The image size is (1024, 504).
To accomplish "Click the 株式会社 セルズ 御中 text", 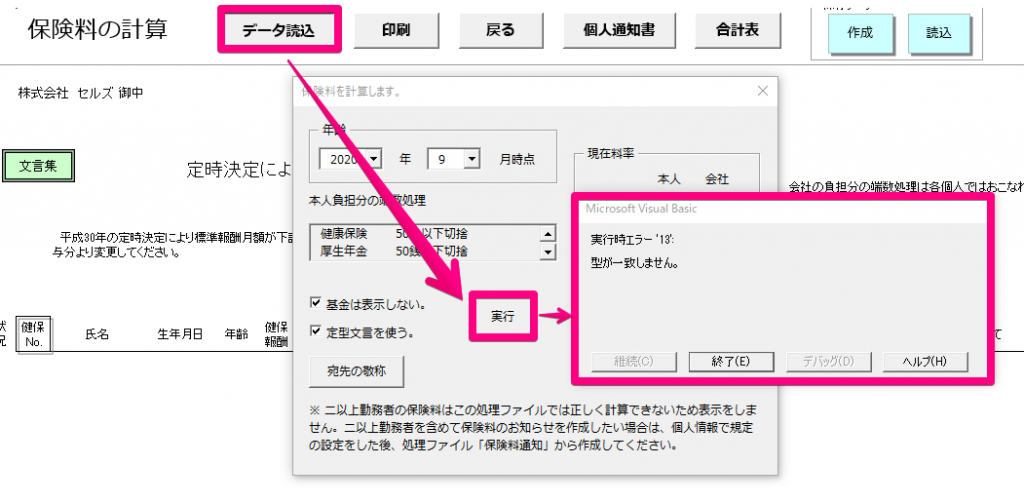I will coord(80,93).
